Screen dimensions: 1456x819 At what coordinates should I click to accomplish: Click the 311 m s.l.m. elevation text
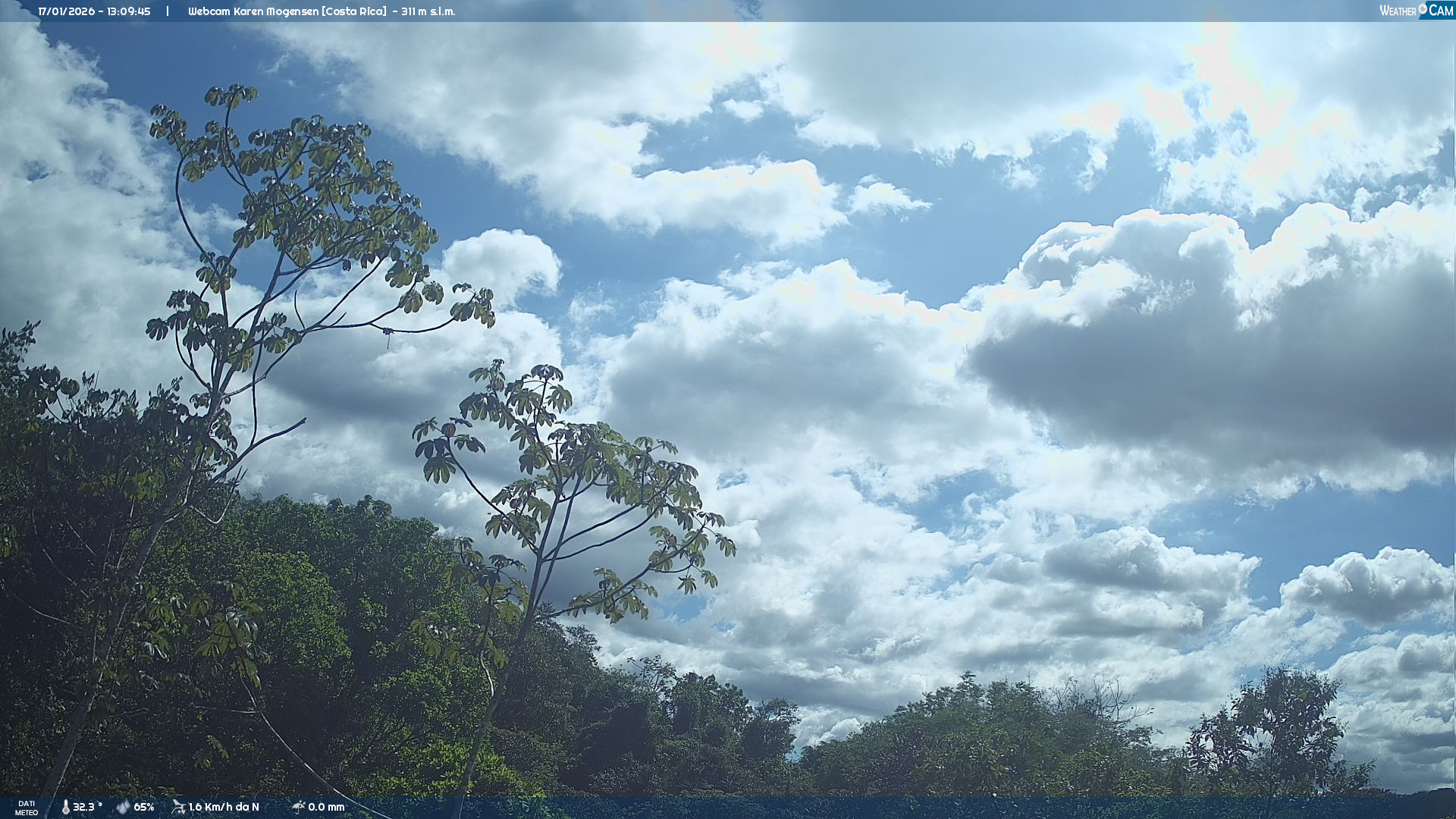coord(428,11)
